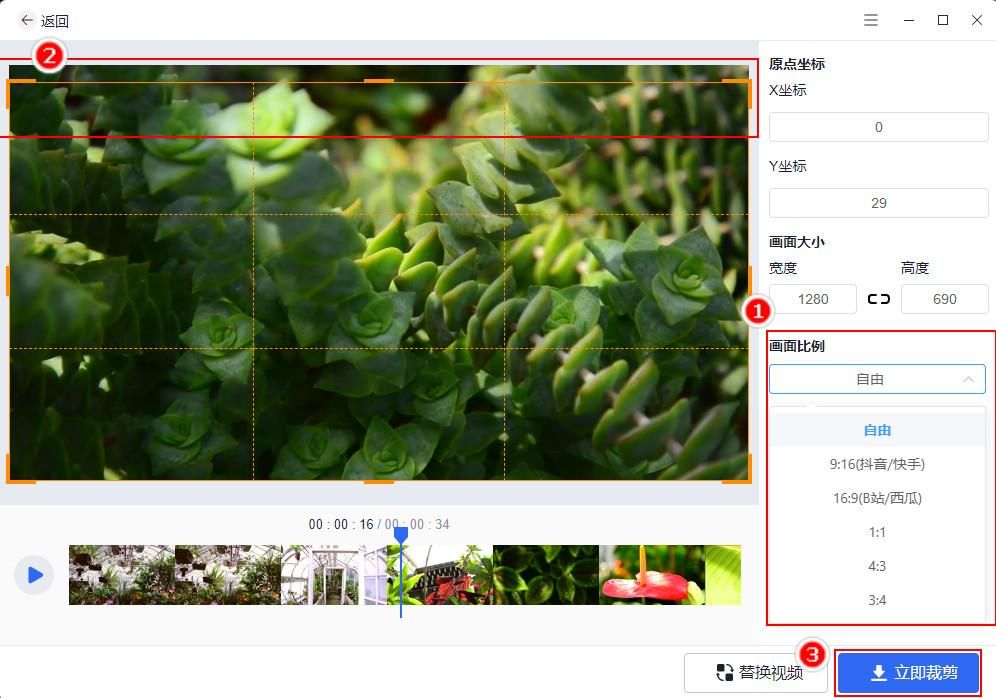Image resolution: width=996 pixels, height=698 pixels.
Task: Click the X坐标 input showing 0
Action: click(x=878, y=127)
